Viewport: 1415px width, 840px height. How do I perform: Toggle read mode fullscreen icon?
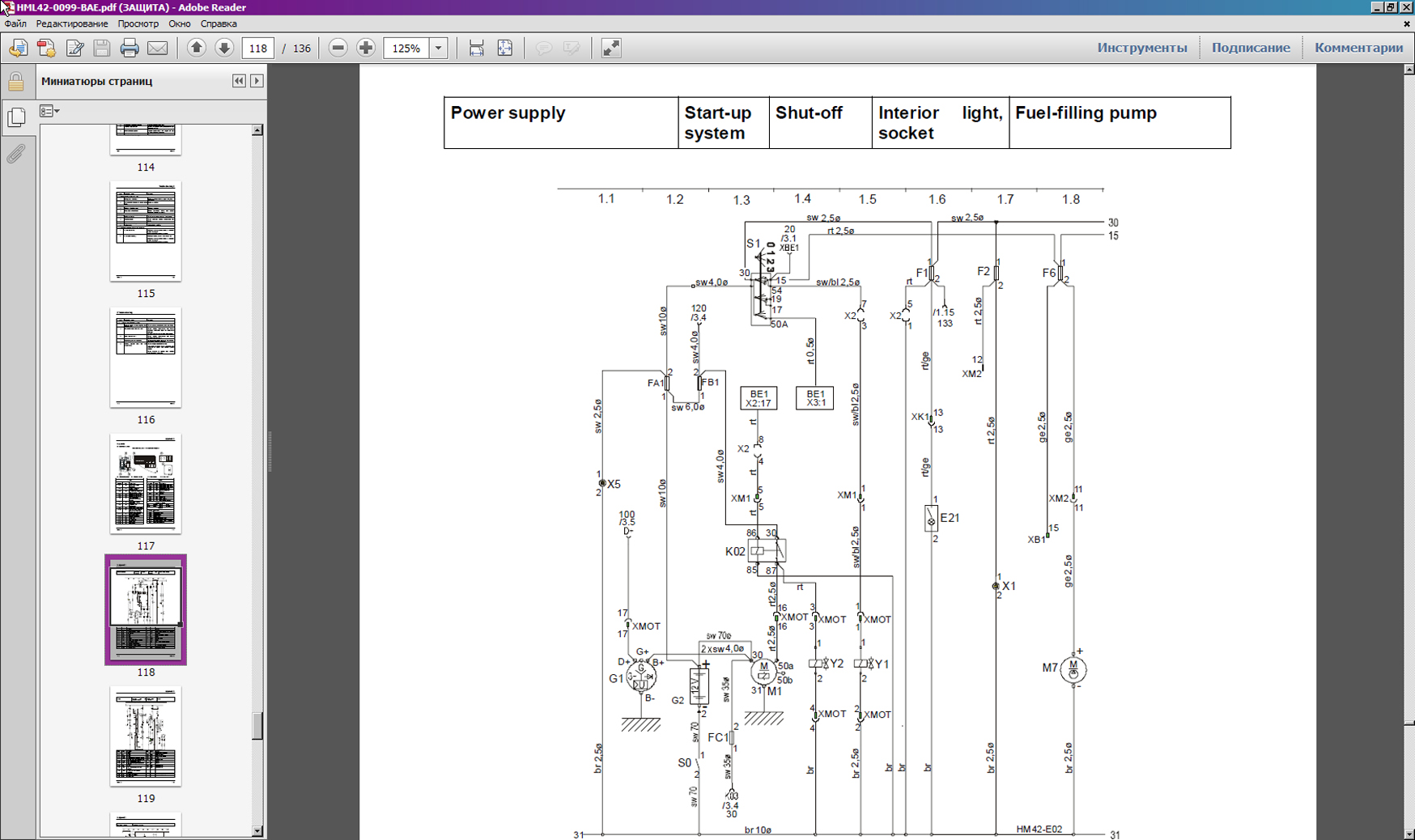pyautogui.click(x=611, y=49)
